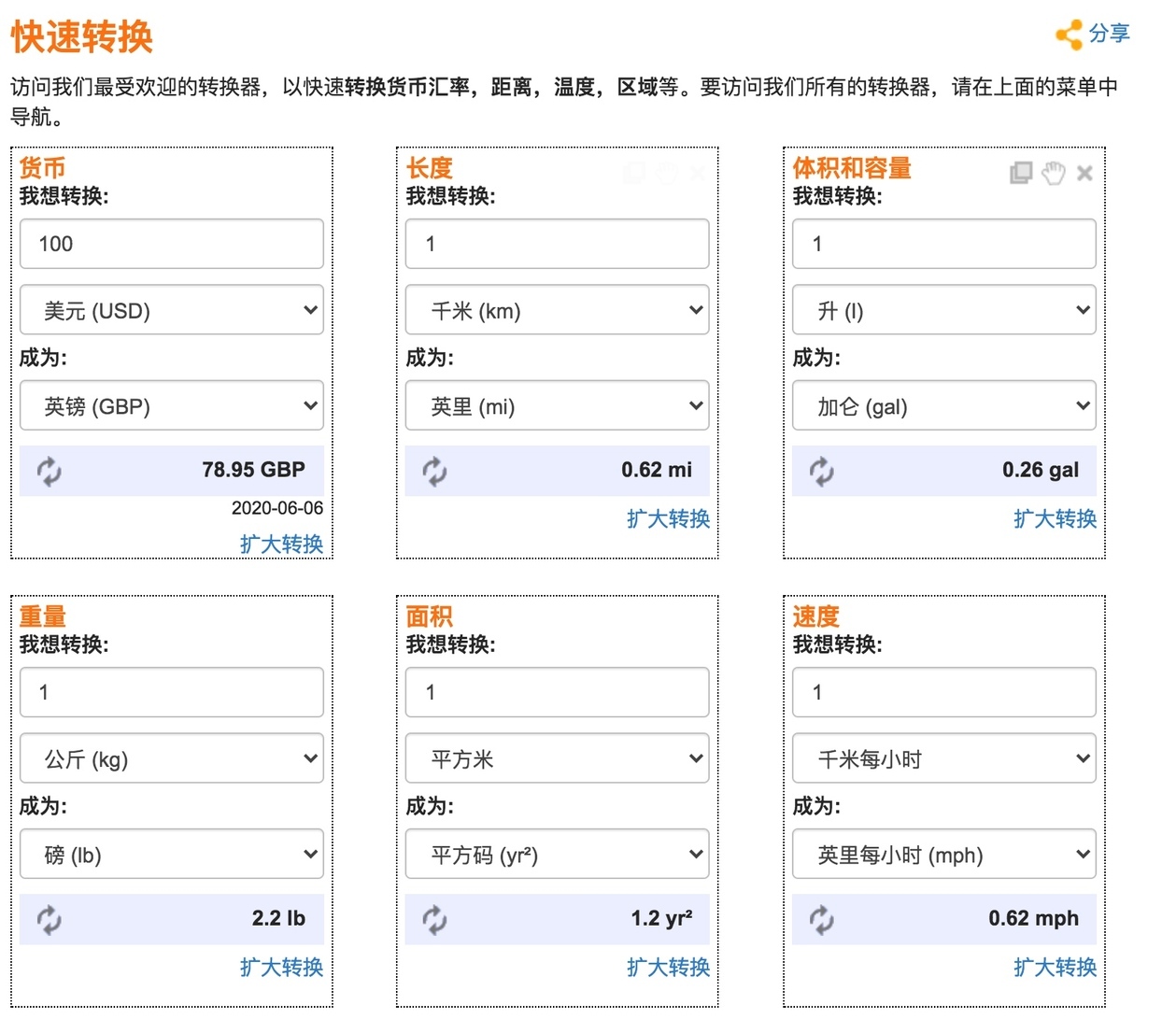Swap length conversion units icon
1176x1033 pixels.
click(435, 471)
